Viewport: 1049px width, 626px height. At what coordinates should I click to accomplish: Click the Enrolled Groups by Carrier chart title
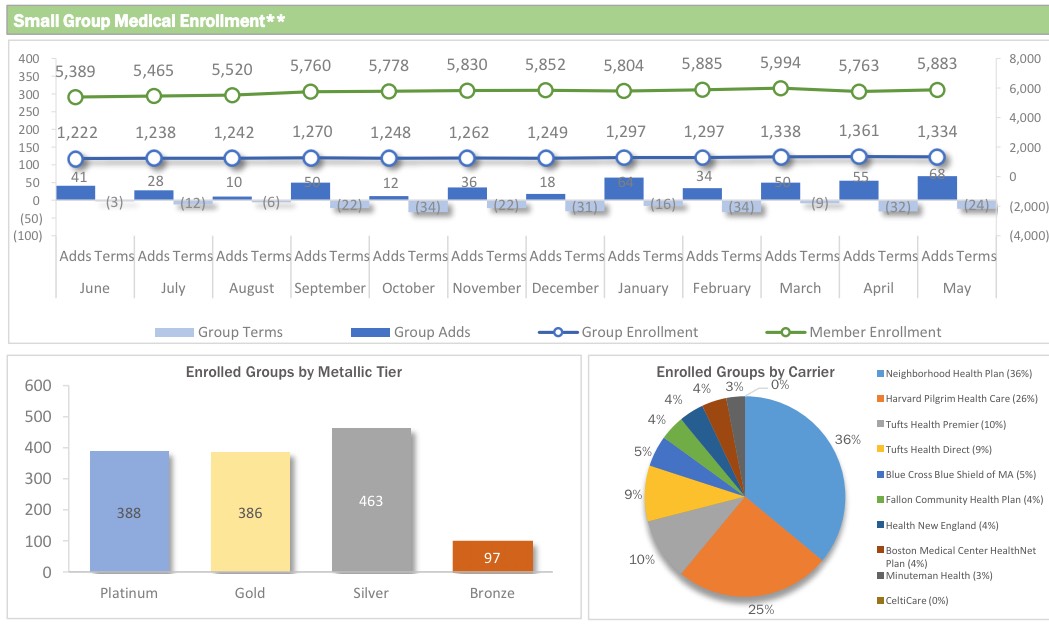(x=745, y=373)
